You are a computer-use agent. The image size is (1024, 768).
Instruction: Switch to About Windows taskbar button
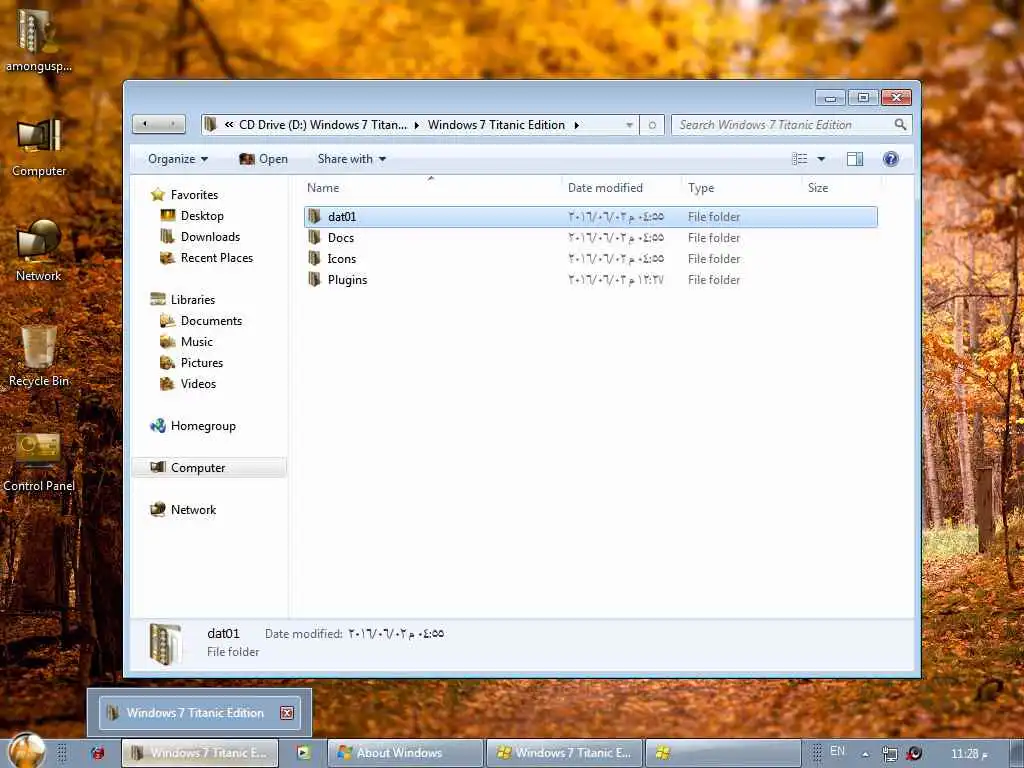[x=405, y=753]
